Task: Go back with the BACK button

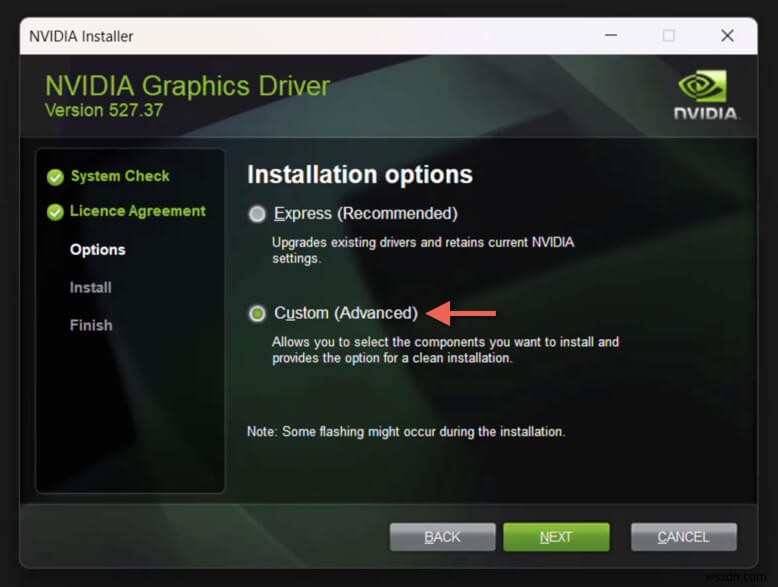Action: click(443, 537)
